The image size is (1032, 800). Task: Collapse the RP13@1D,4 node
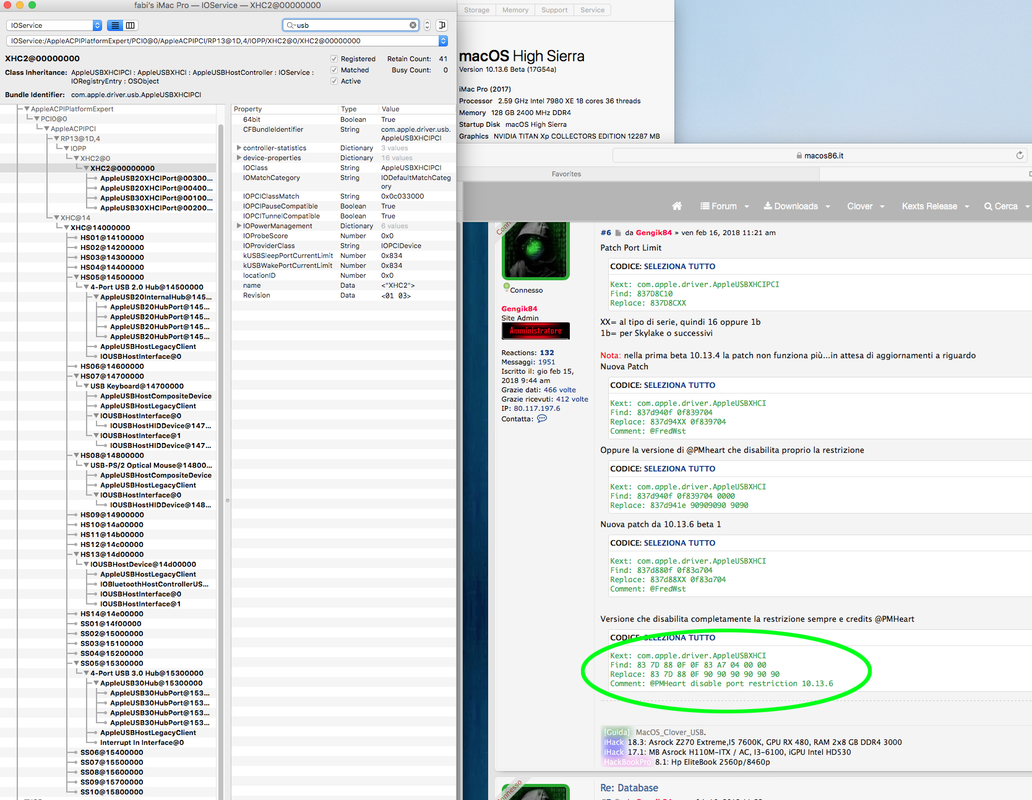(x=57, y=139)
